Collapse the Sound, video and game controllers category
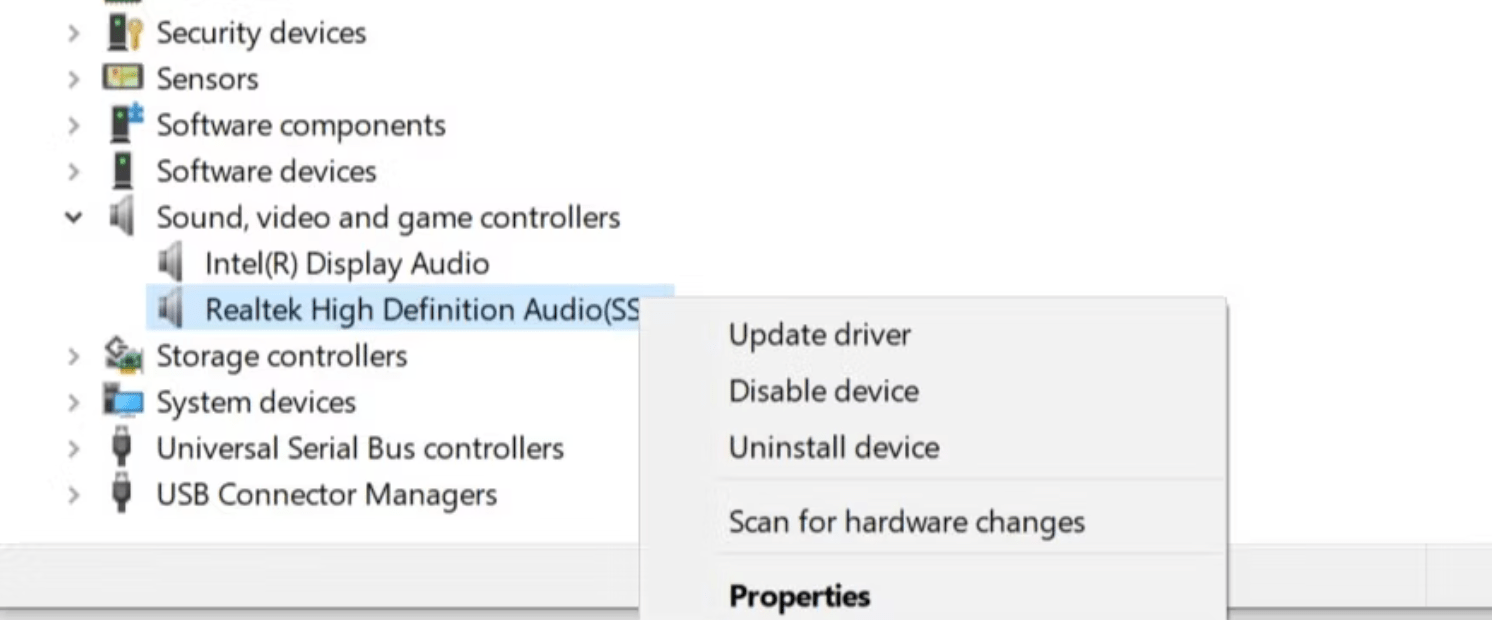This screenshot has width=1492, height=620. point(72,216)
